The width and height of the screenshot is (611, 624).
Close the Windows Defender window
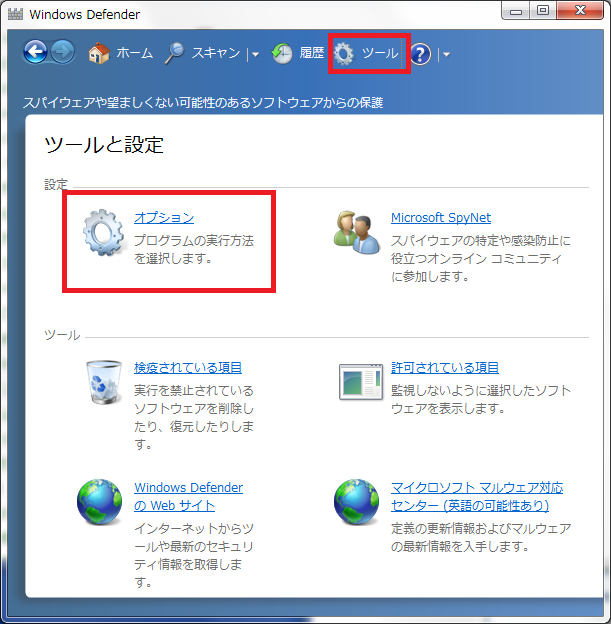pos(580,11)
